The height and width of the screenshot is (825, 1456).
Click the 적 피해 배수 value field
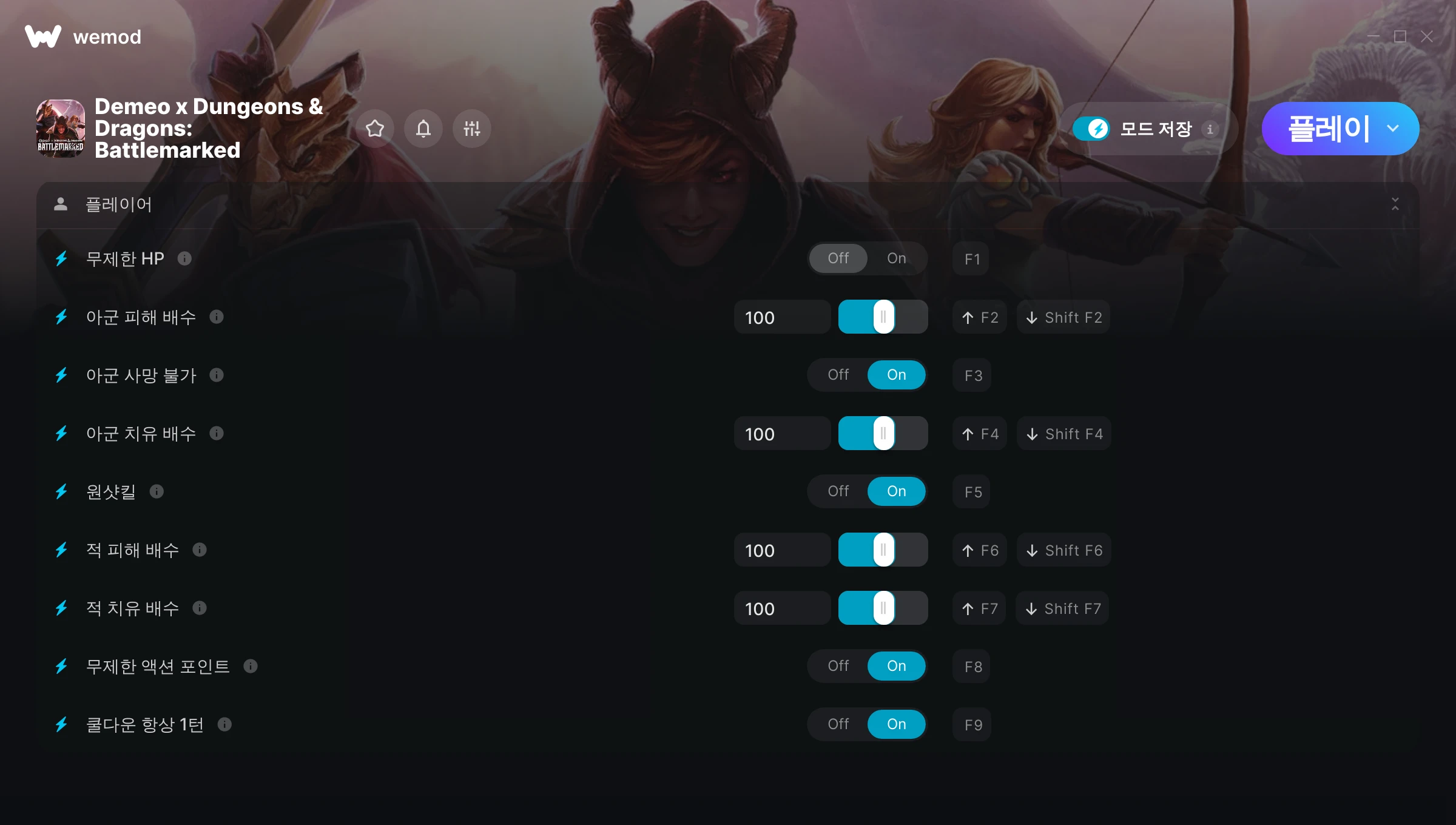click(x=782, y=550)
